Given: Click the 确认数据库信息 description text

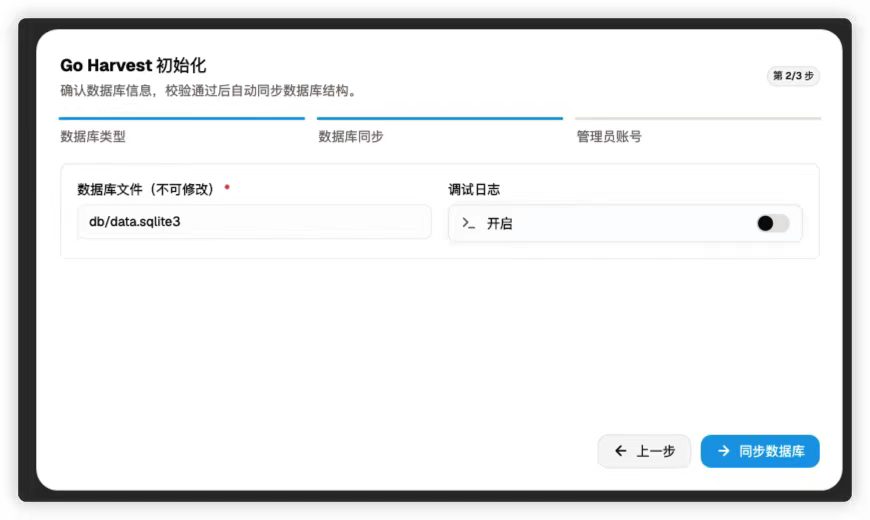Looking at the screenshot, I should pyautogui.click(x=208, y=90).
